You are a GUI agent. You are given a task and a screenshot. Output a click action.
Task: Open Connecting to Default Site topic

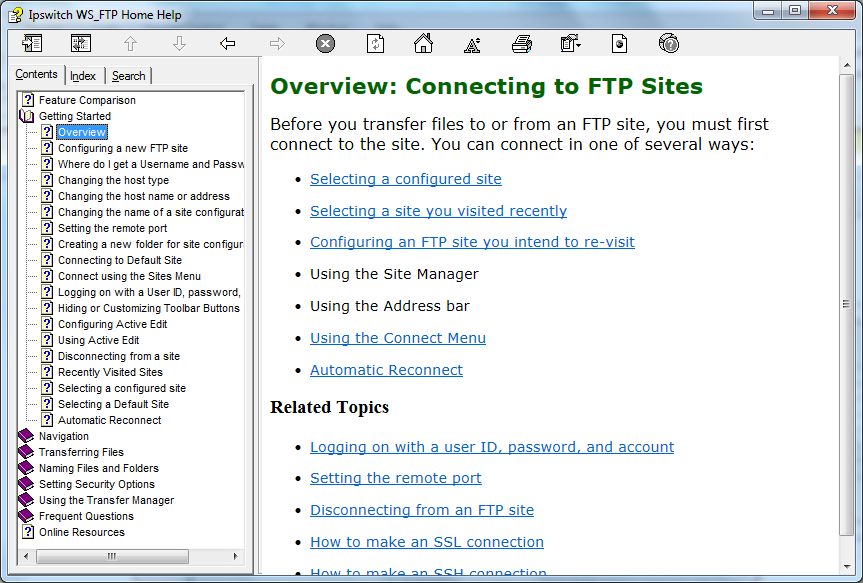[119, 260]
